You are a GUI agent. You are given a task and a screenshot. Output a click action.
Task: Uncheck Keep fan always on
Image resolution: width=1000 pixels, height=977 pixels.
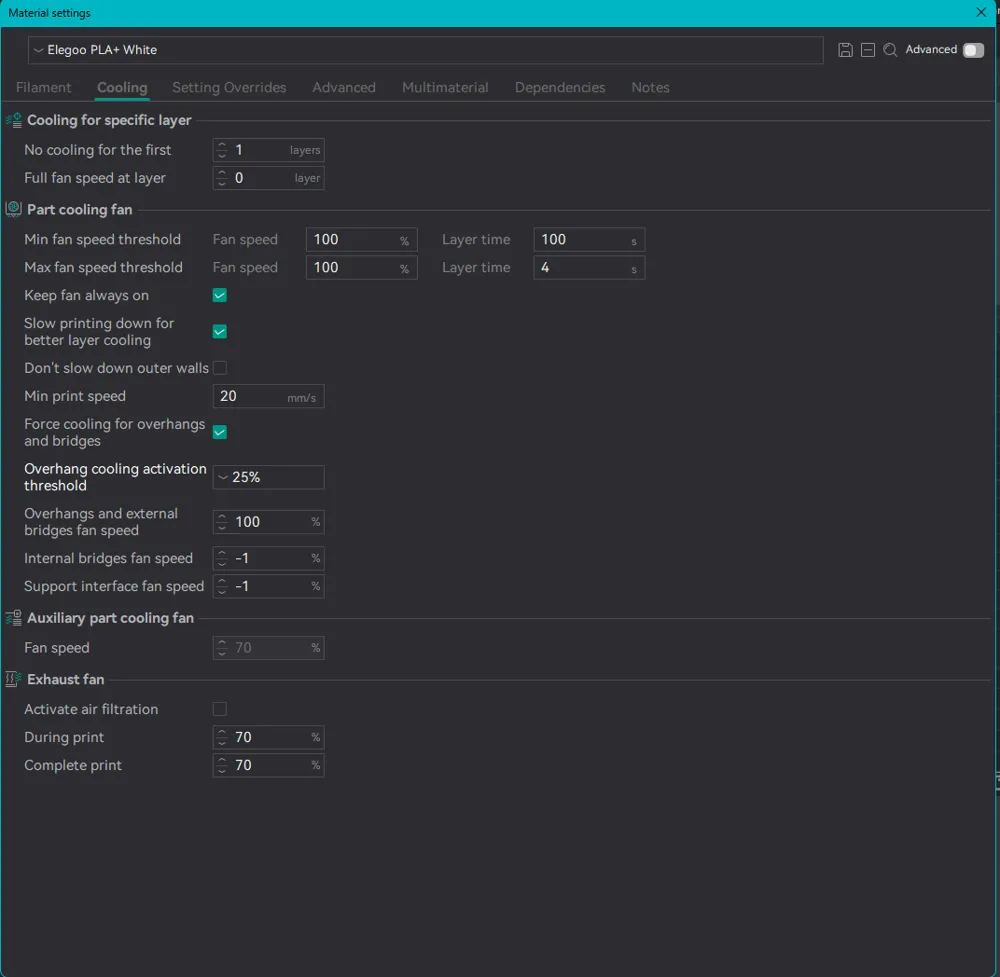tap(220, 296)
